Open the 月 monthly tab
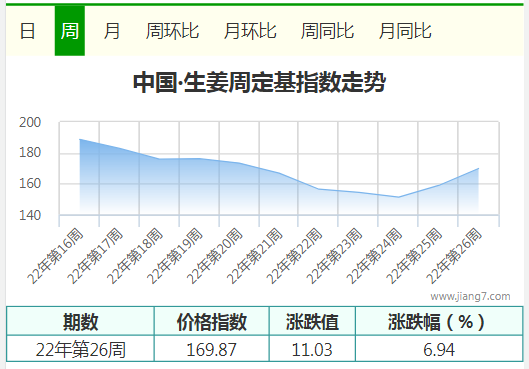 tap(112, 31)
